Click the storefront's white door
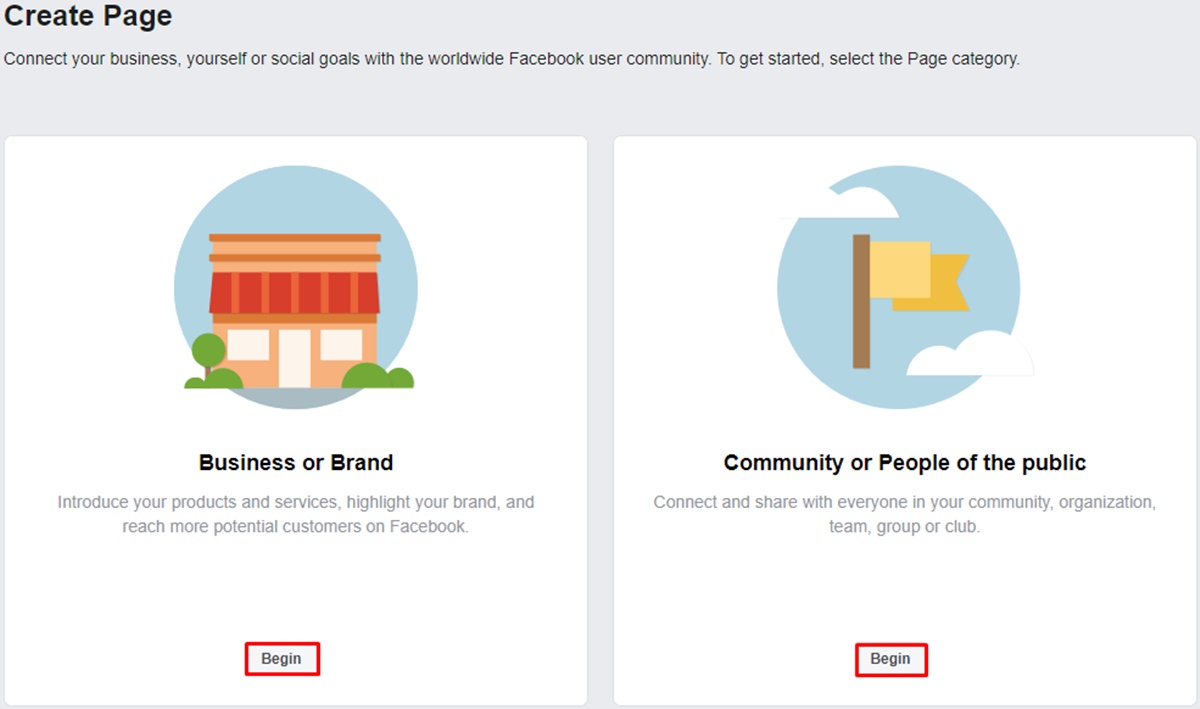Viewport: 1200px width, 709px height. [295, 357]
